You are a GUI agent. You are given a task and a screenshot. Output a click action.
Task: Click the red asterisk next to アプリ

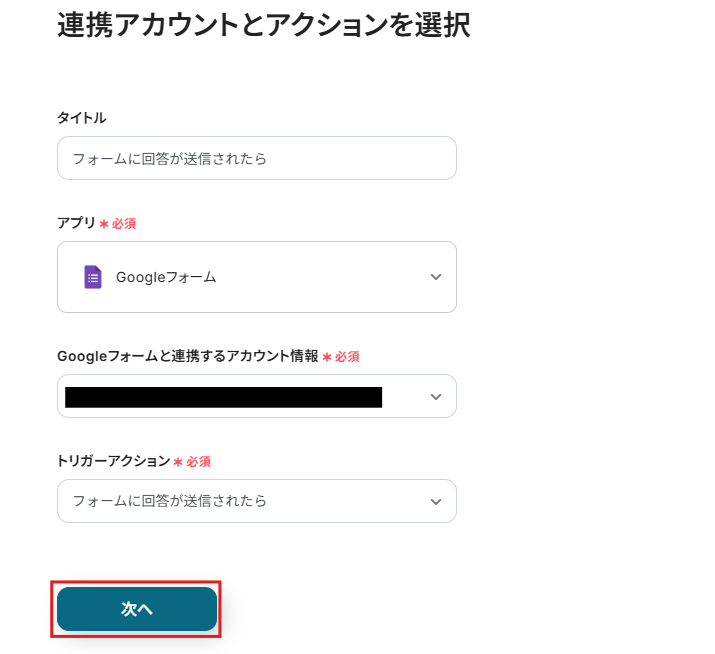click(104, 224)
